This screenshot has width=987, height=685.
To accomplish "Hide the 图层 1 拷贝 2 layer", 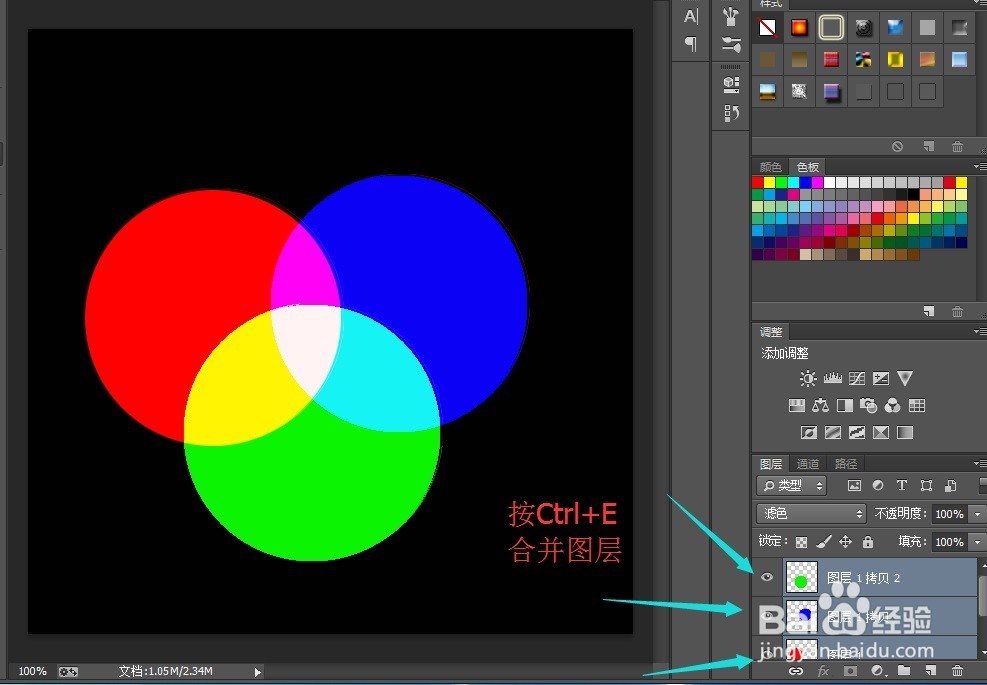I will tap(767, 577).
